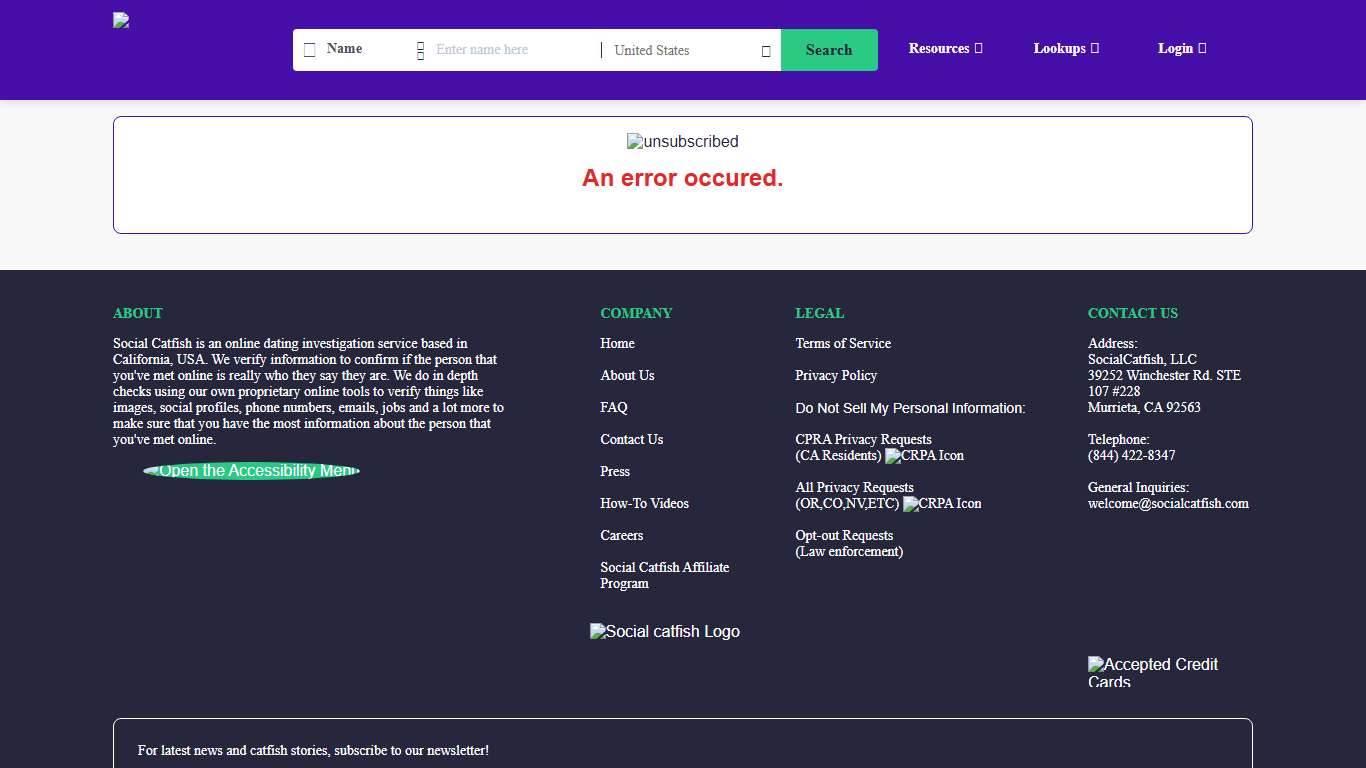Click the CRPA icon beside CA Residents
The height and width of the screenshot is (768, 1366).
tap(924, 456)
